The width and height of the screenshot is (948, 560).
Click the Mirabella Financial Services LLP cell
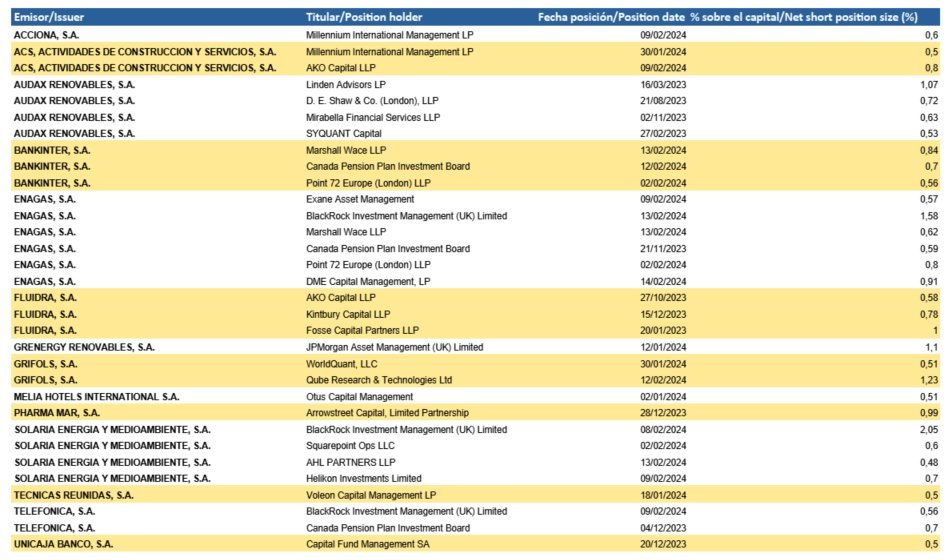click(x=372, y=117)
